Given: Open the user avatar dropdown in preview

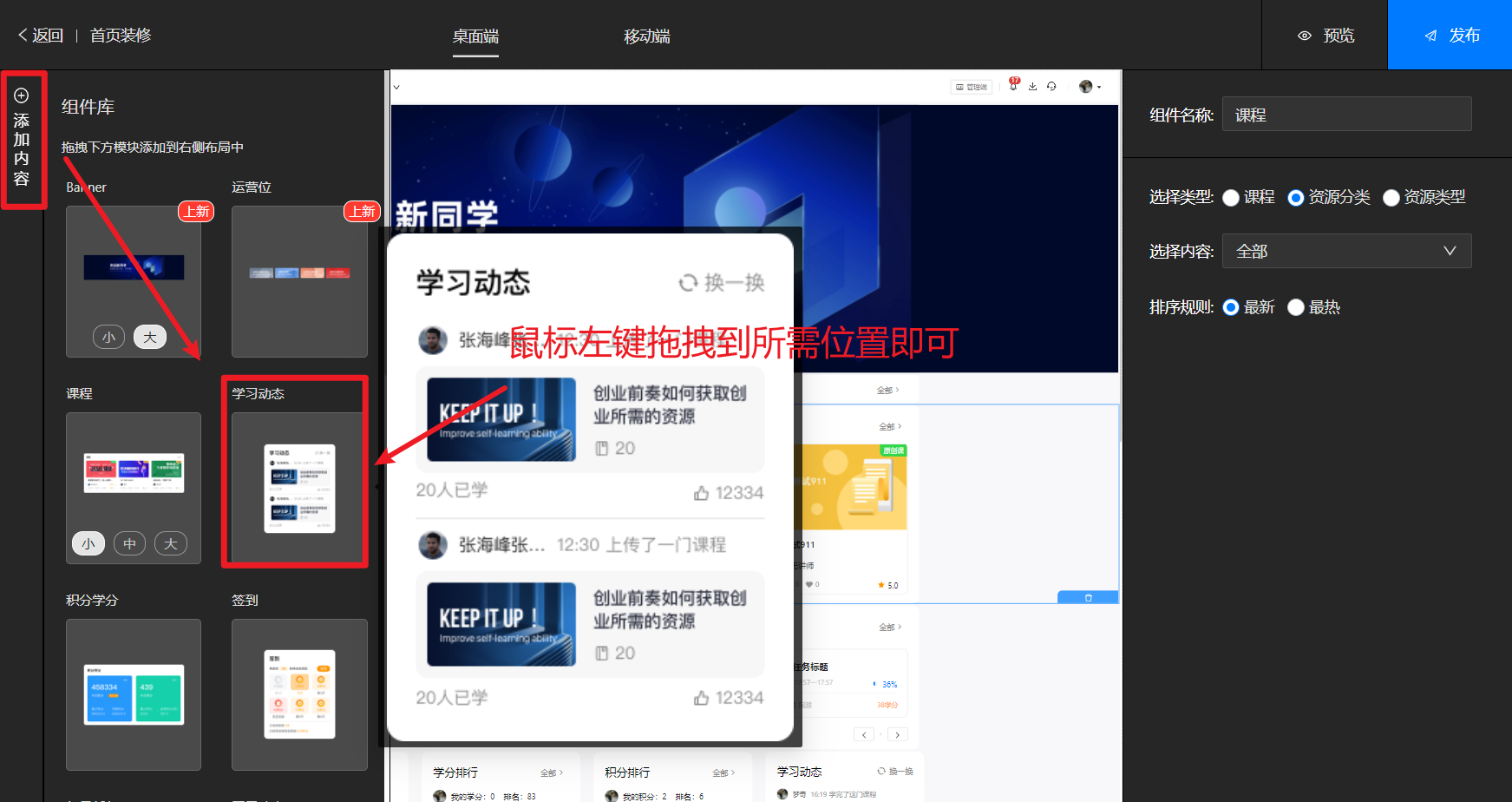Looking at the screenshot, I should click(1090, 87).
